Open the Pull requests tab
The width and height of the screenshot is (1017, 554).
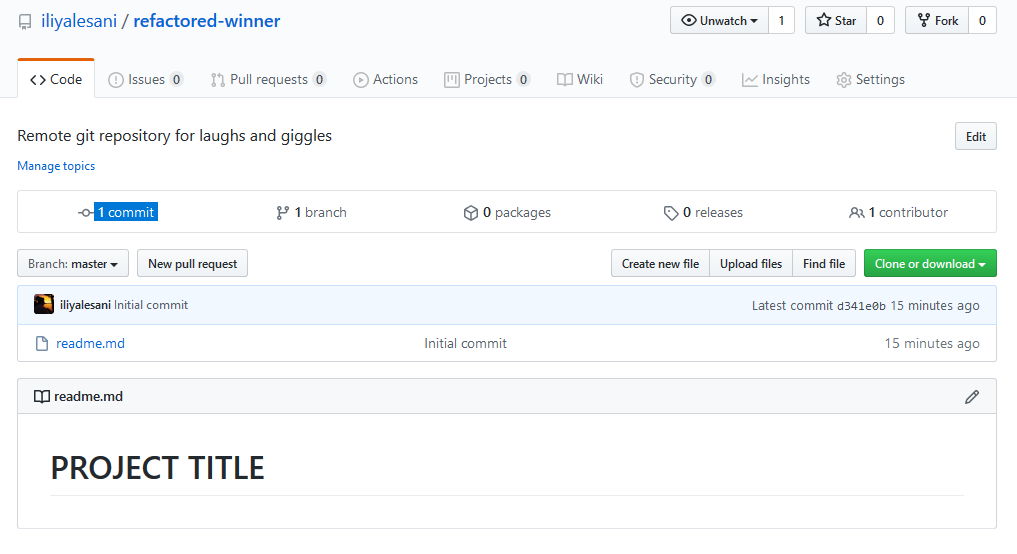268,79
